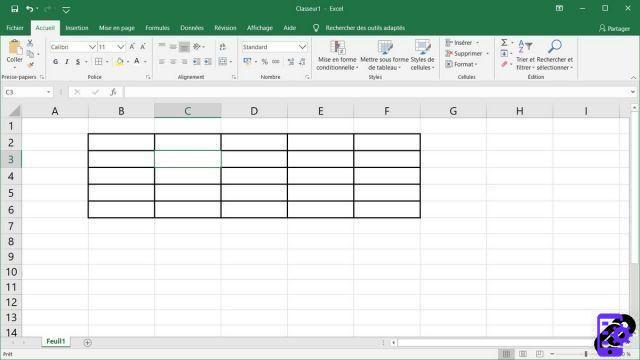Viewport: 640px width, 360px height.
Task: Center text horizontally
Action: point(173,62)
